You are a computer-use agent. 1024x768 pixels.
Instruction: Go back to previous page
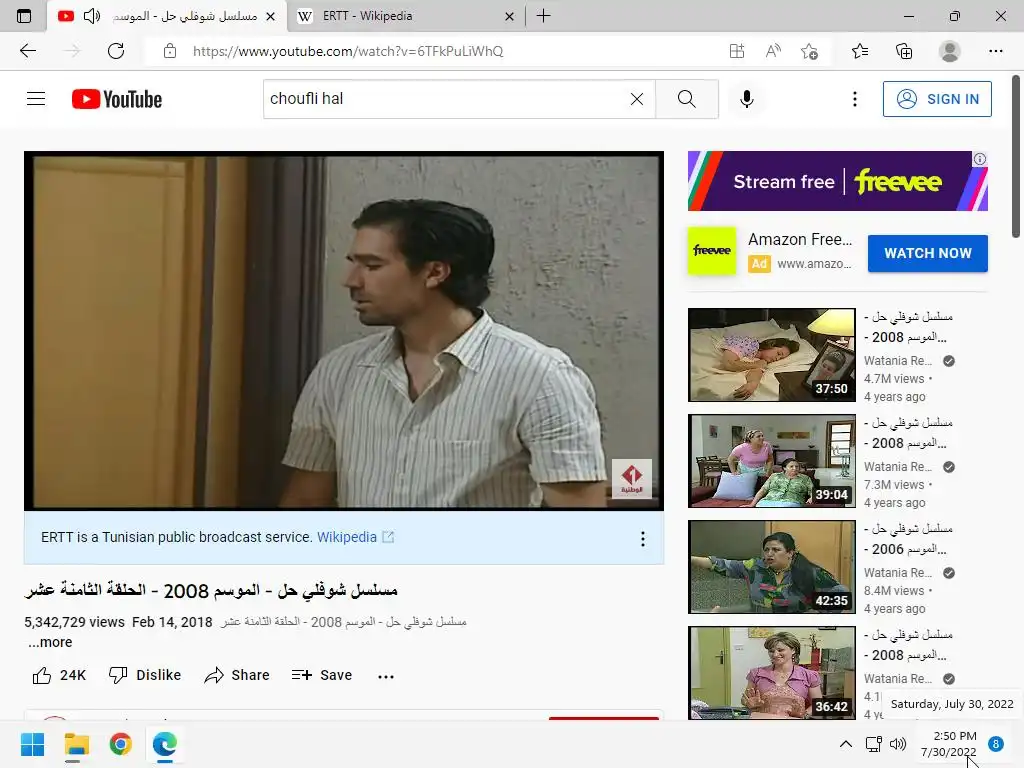(x=28, y=51)
